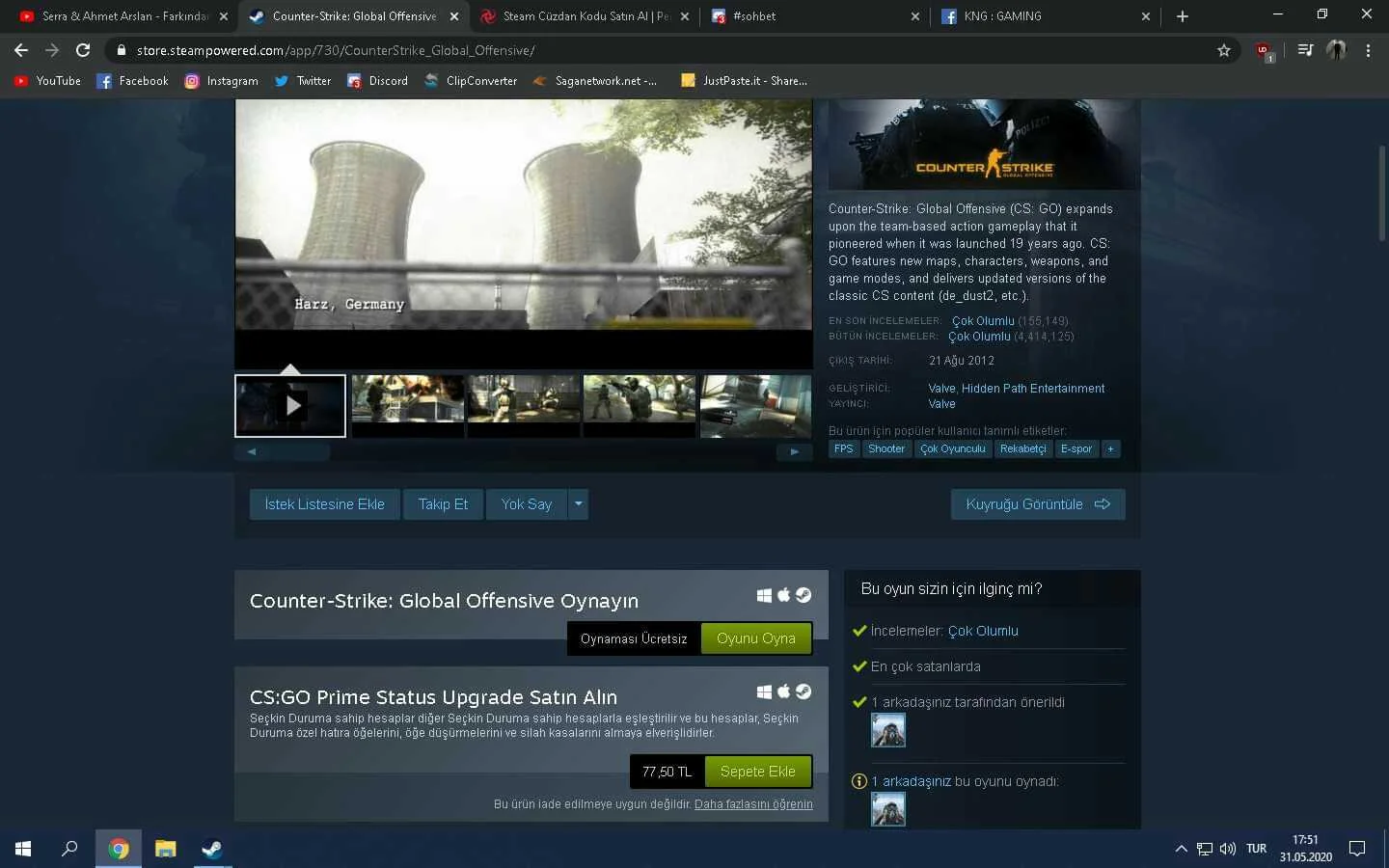Open the Chrome three-dot menu
Viewport: 1389px width, 868px height.
point(1368,50)
